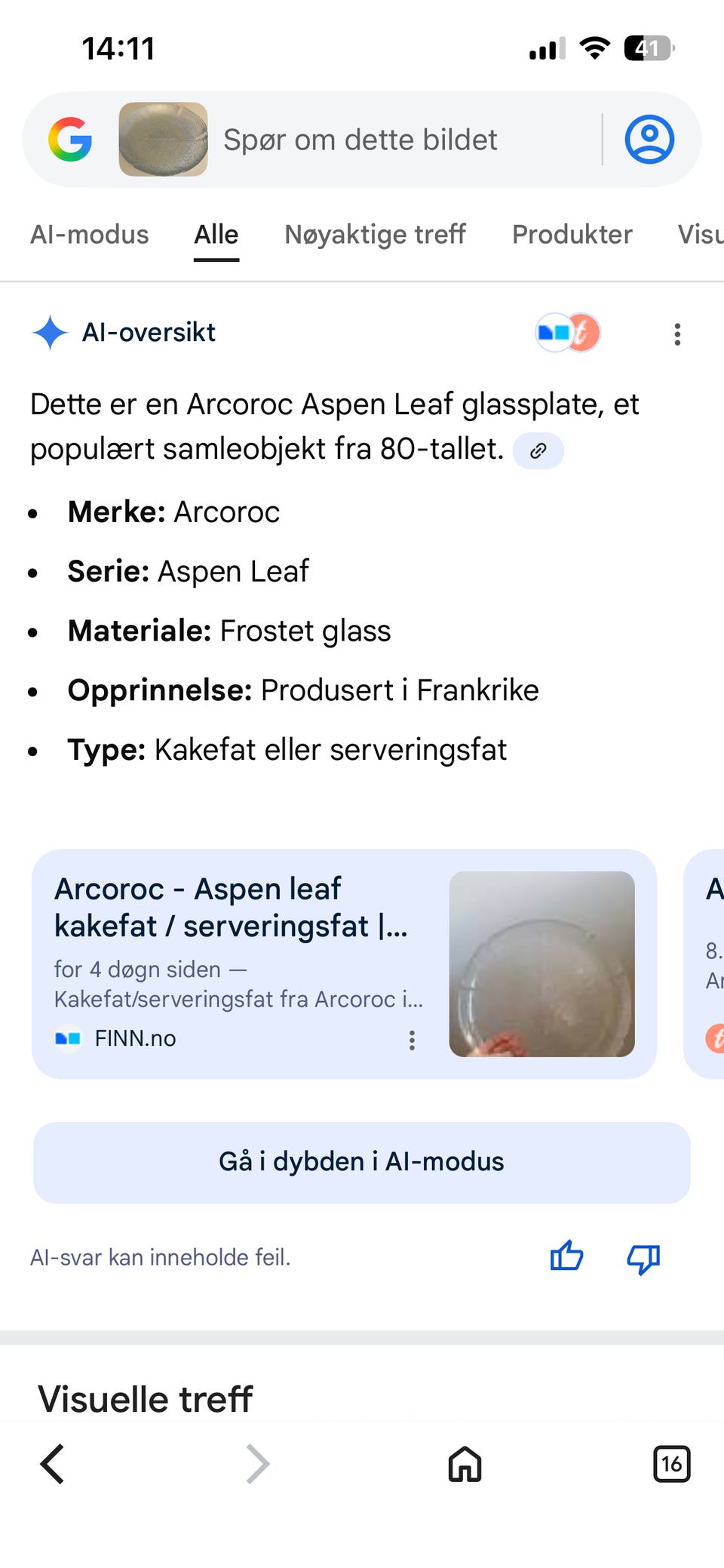Viewport: 724px width, 1568px height.
Task: Switch to the AI-modus tab
Action: click(90, 235)
